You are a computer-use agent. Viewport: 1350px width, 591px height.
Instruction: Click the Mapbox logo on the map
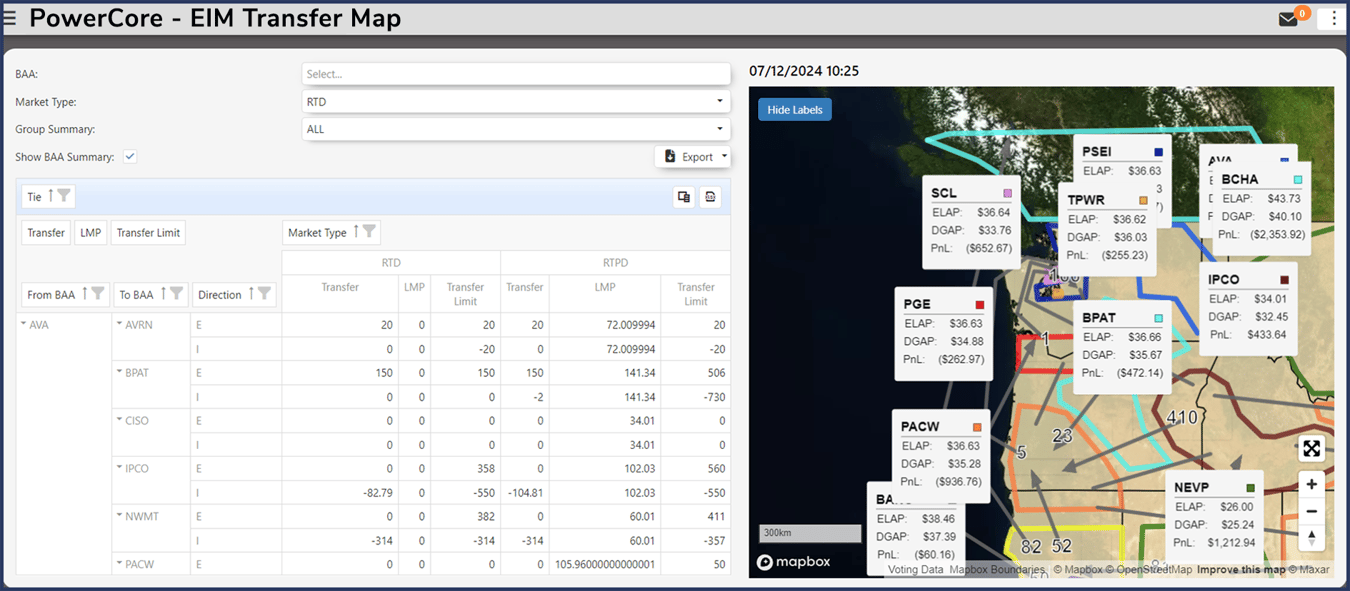point(793,562)
